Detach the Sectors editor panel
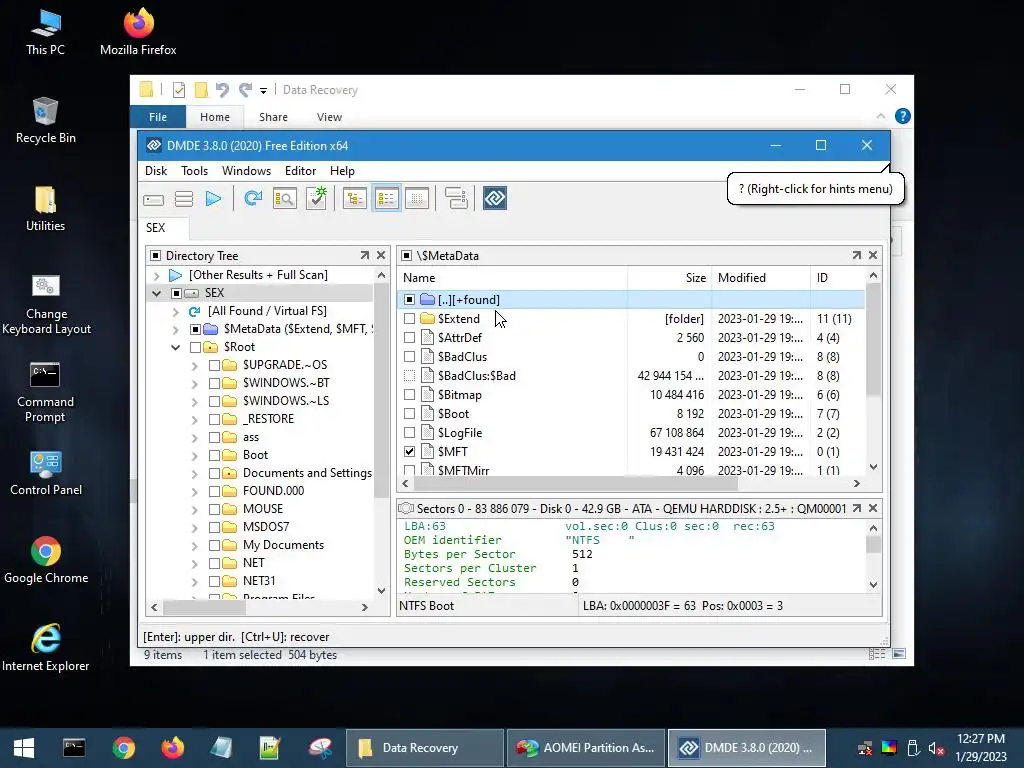The image size is (1024, 768). [x=856, y=508]
